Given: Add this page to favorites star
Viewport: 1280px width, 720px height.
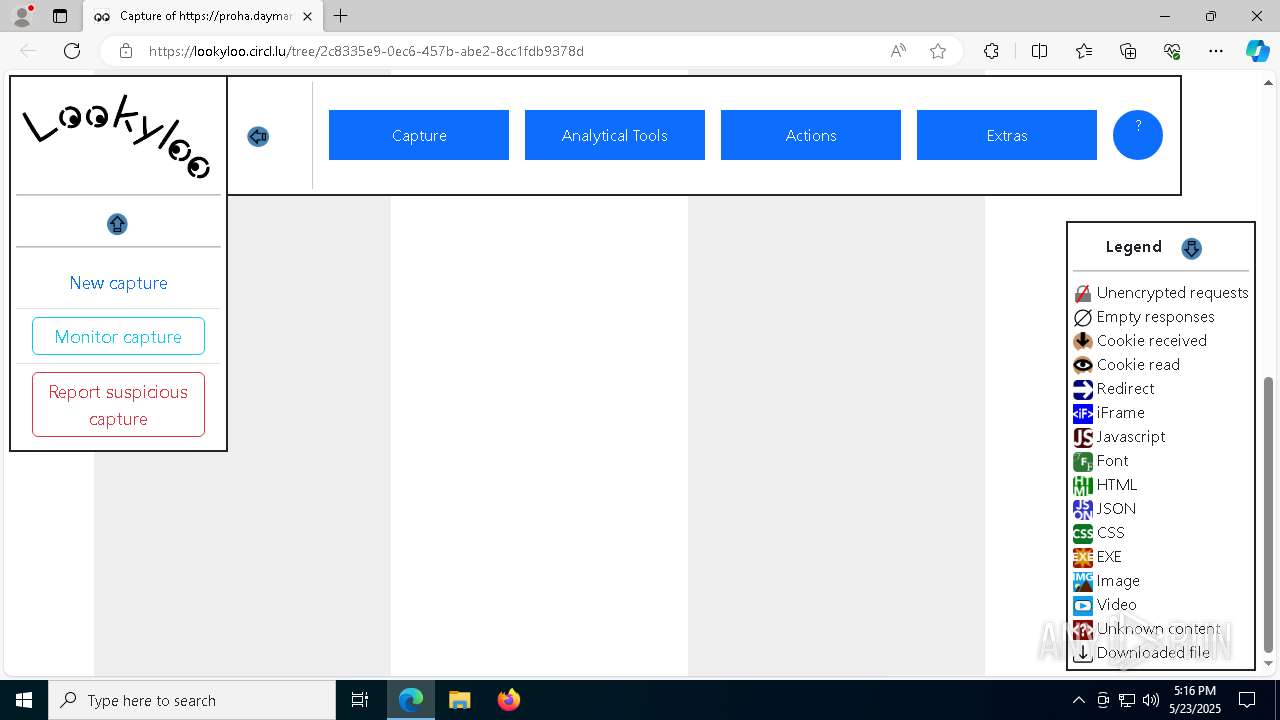Looking at the screenshot, I should coord(938,51).
